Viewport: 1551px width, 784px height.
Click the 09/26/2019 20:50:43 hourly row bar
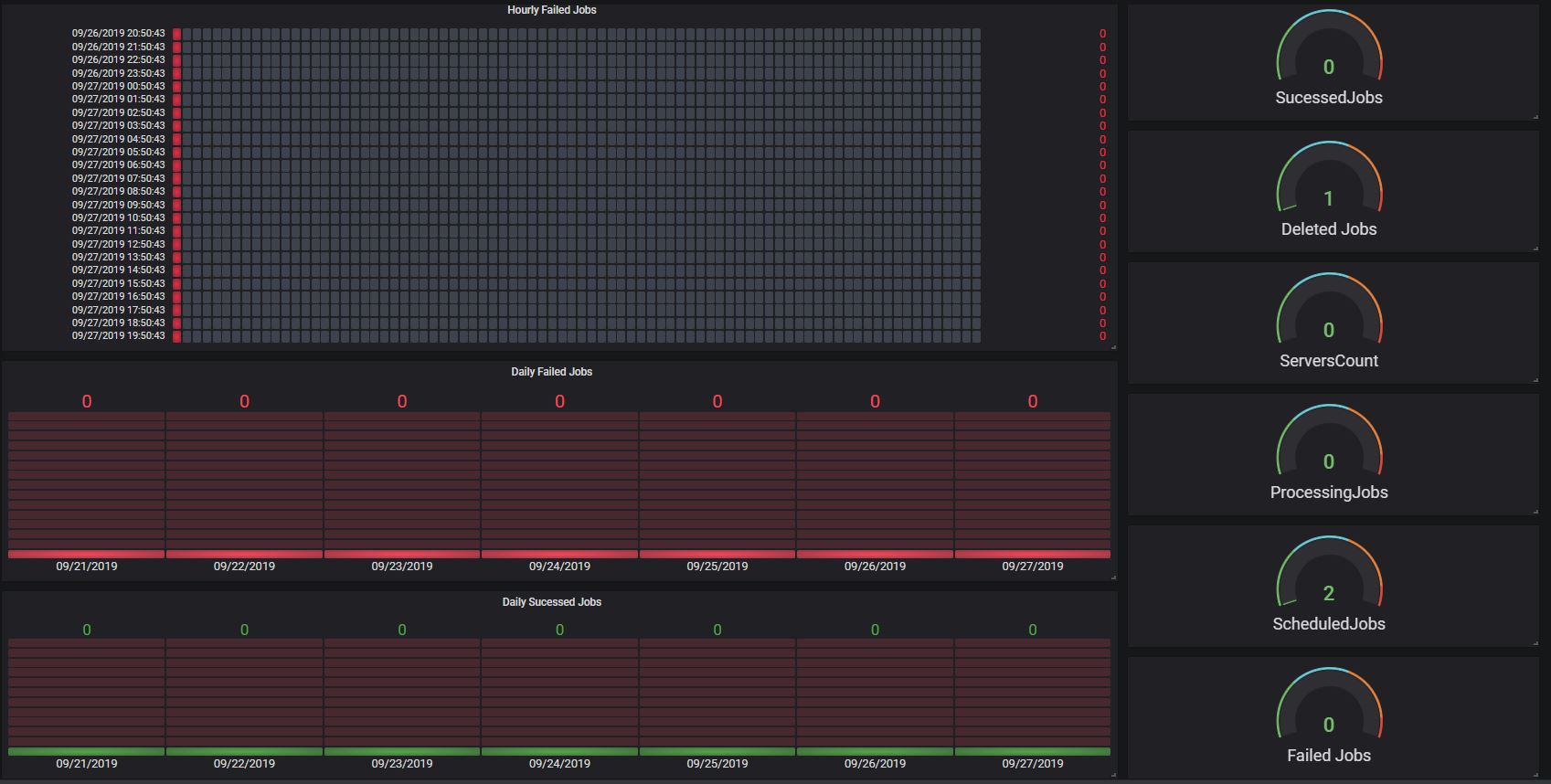[x=577, y=34]
